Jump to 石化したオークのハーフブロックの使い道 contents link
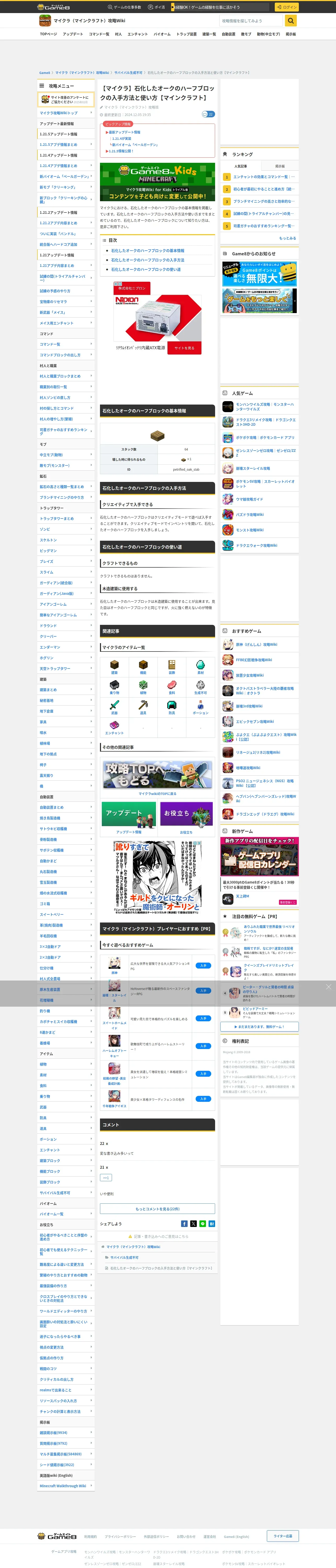Screen dimensions: 336x1568 click(x=146, y=269)
